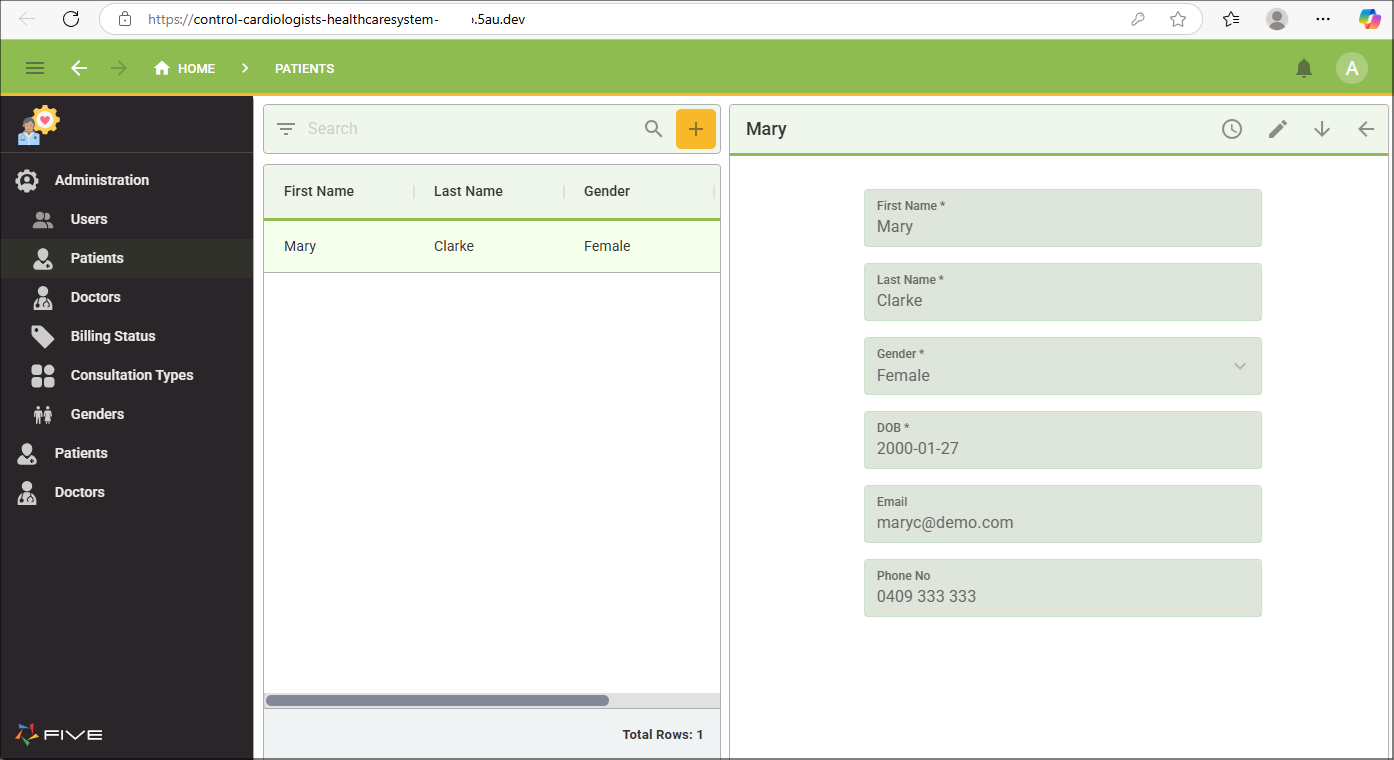The image size is (1394, 760).
Task: Click the magnifier search icon
Action: (x=654, y=129)
